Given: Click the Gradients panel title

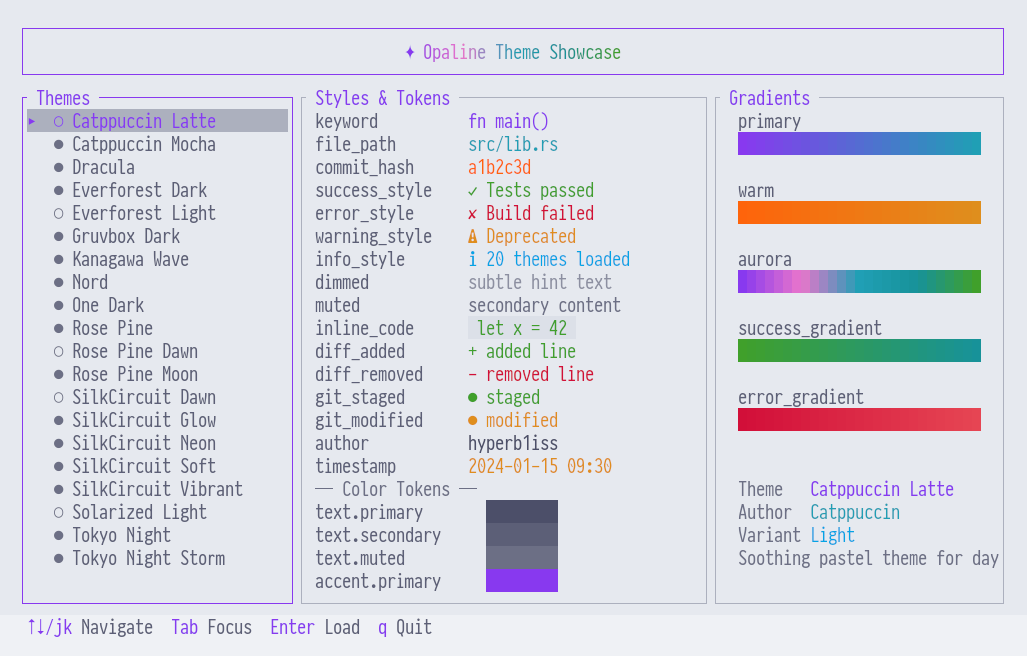Looking at the screenshot, I should point(770,98).
